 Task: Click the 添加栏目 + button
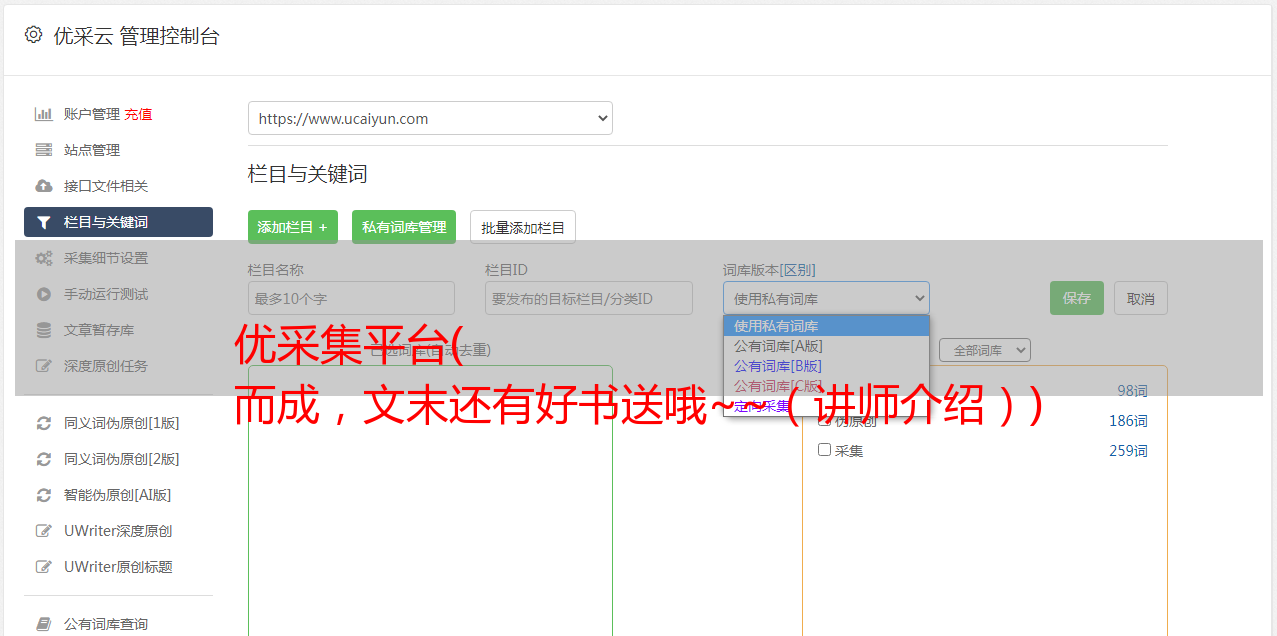click(x=293, y=227)
